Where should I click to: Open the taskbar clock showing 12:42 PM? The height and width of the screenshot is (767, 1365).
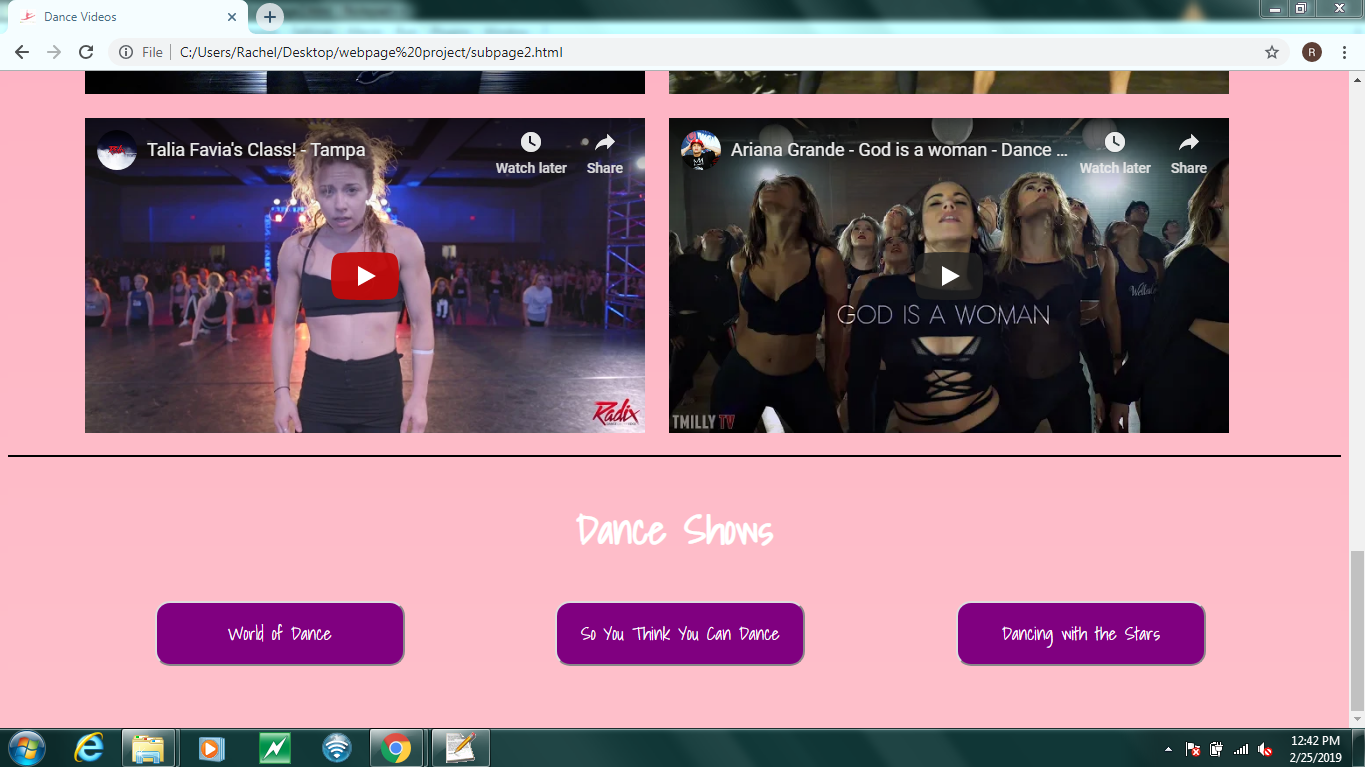point(1315,749)
